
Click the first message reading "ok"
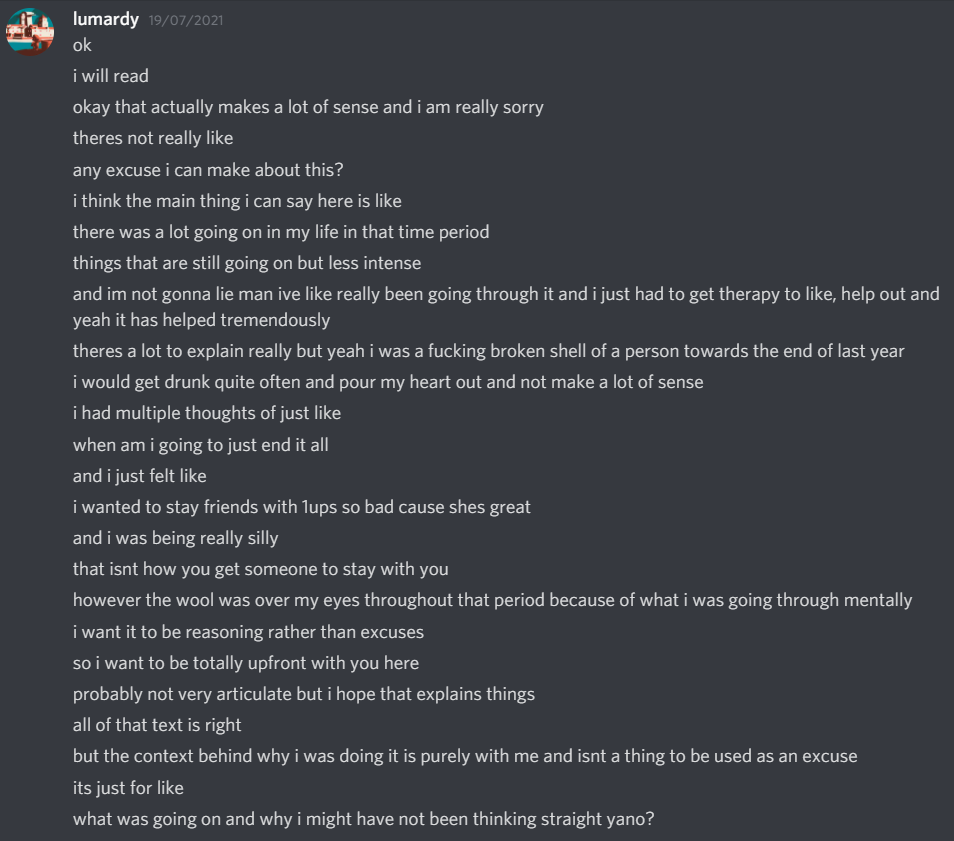pos(82,45)
